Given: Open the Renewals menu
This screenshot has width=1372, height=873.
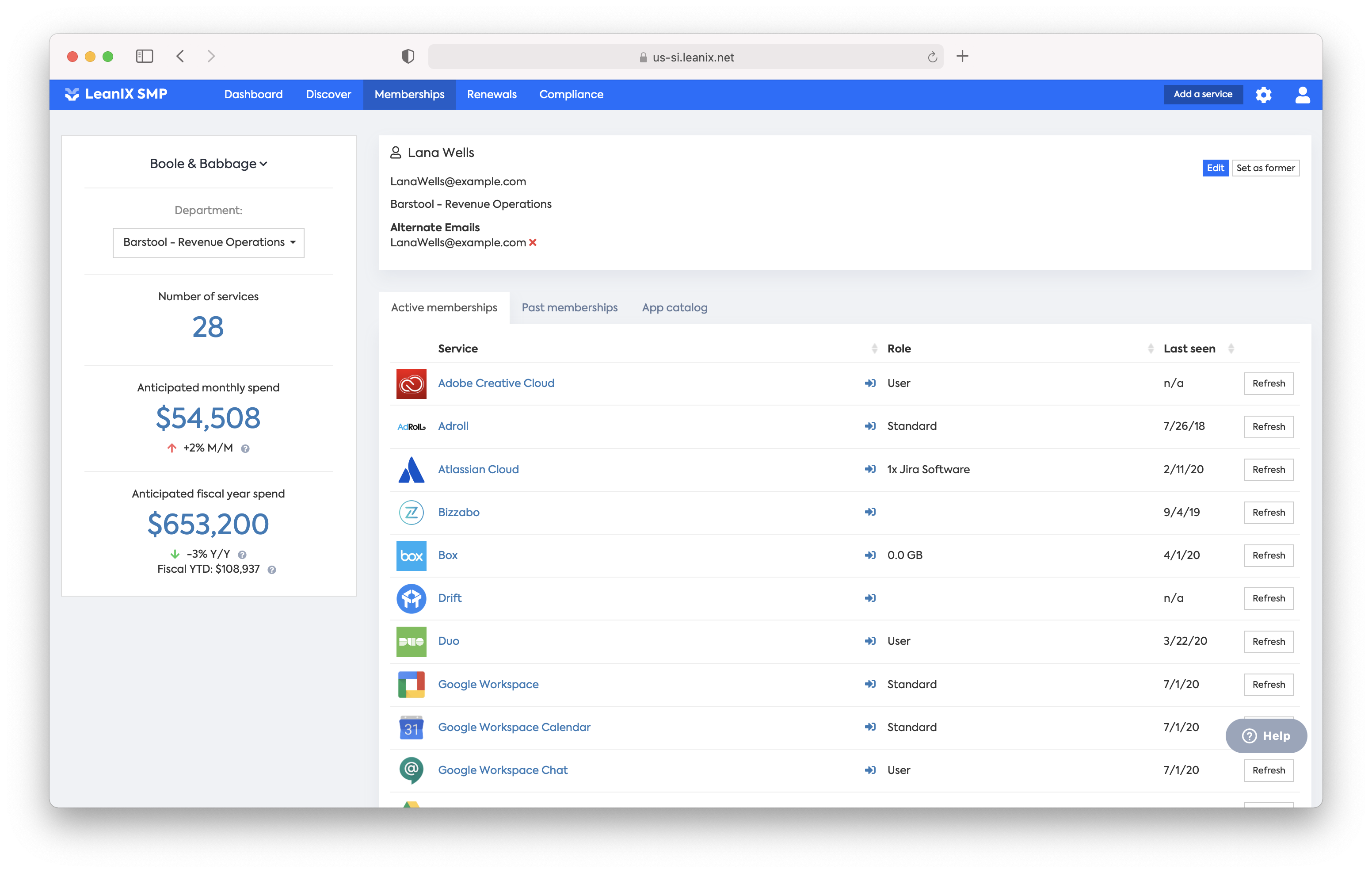Looking at the screenshot, I should pyautogui.click(x=492, y=95).
